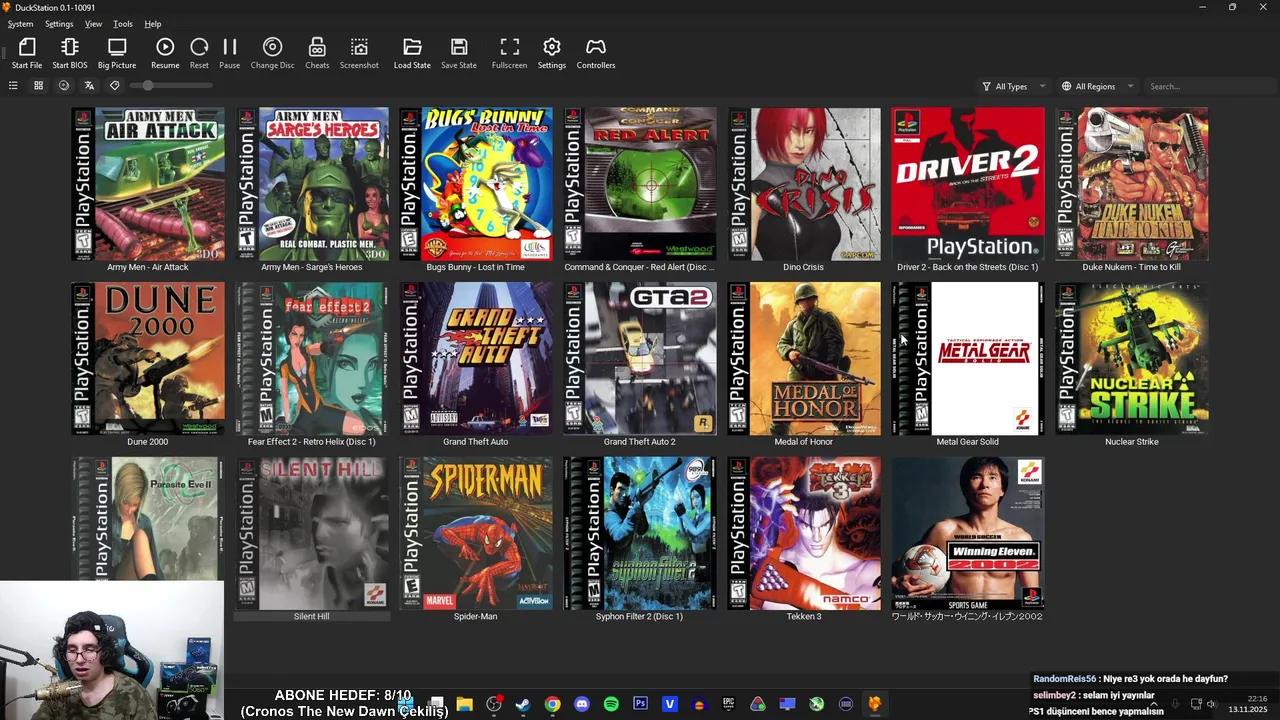Image resolution: width=1280 pixels, height=720 pixels.
Task: Select the Winning Eleven 2002 cover
Action: 968,533
